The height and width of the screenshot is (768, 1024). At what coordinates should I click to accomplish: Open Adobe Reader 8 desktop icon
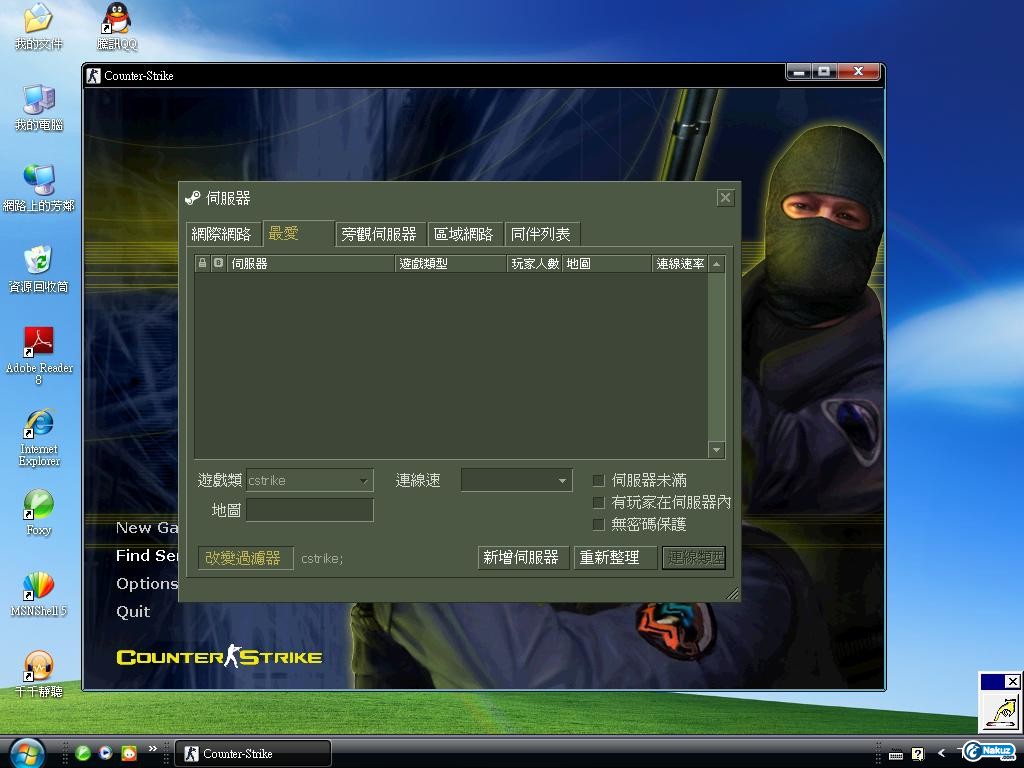[38, 344]
